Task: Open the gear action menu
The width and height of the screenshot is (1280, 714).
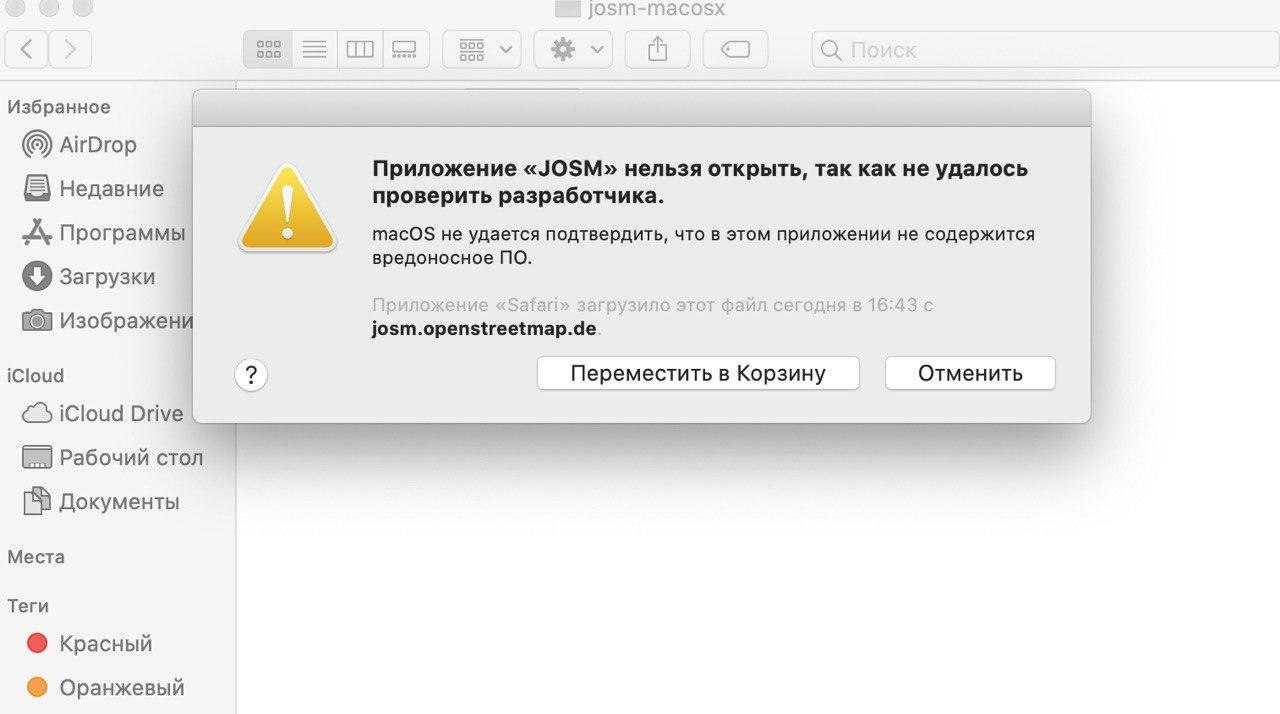Action: 573,49
